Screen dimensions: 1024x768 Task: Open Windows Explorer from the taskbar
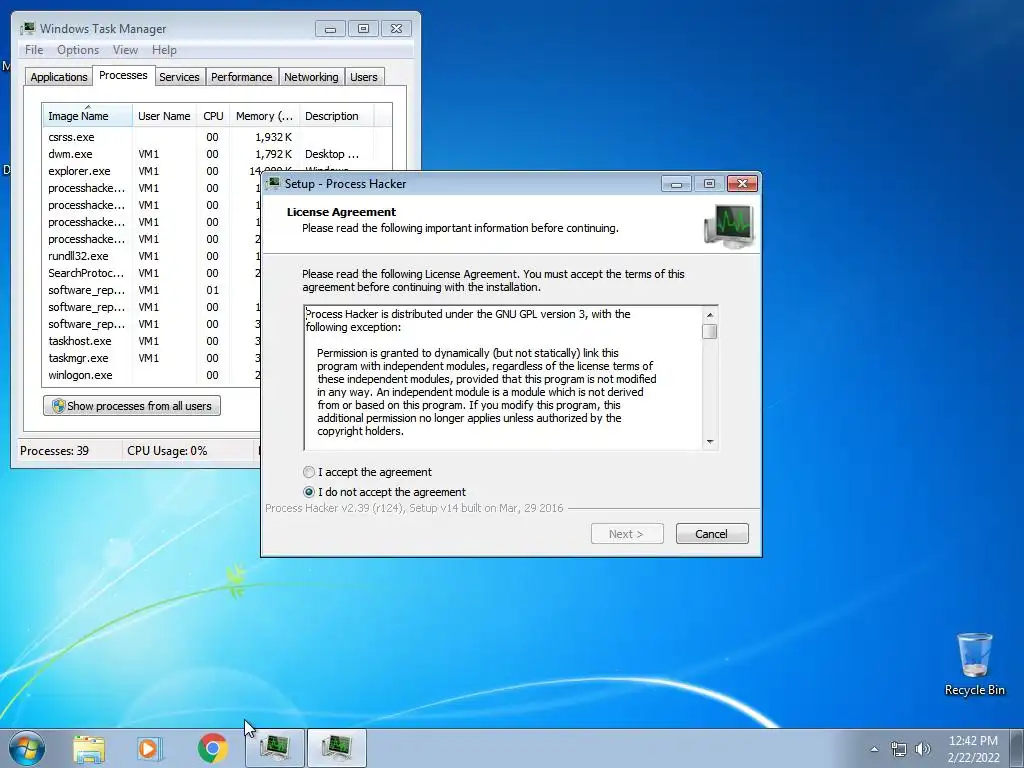[x=89, y=748]
